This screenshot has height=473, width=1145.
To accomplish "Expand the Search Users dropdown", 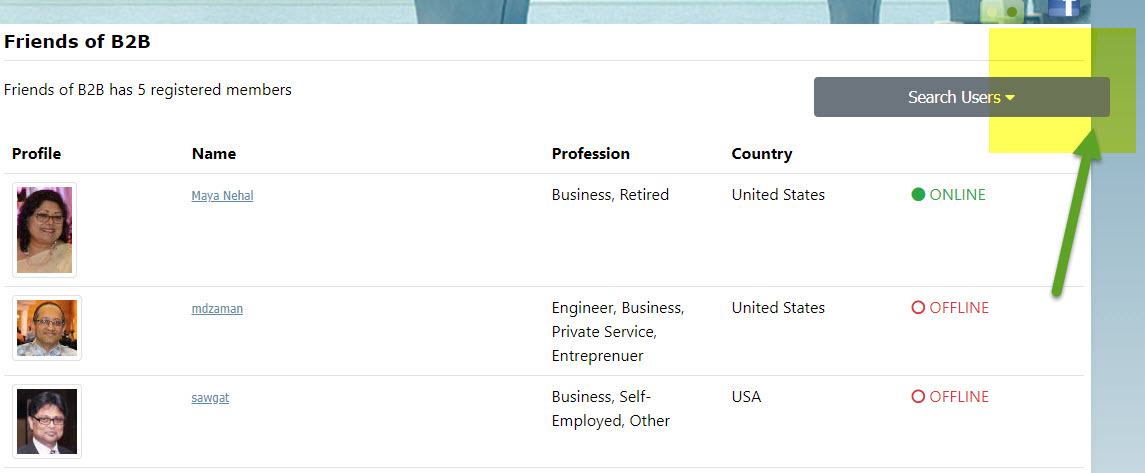I will click(962, 97).
